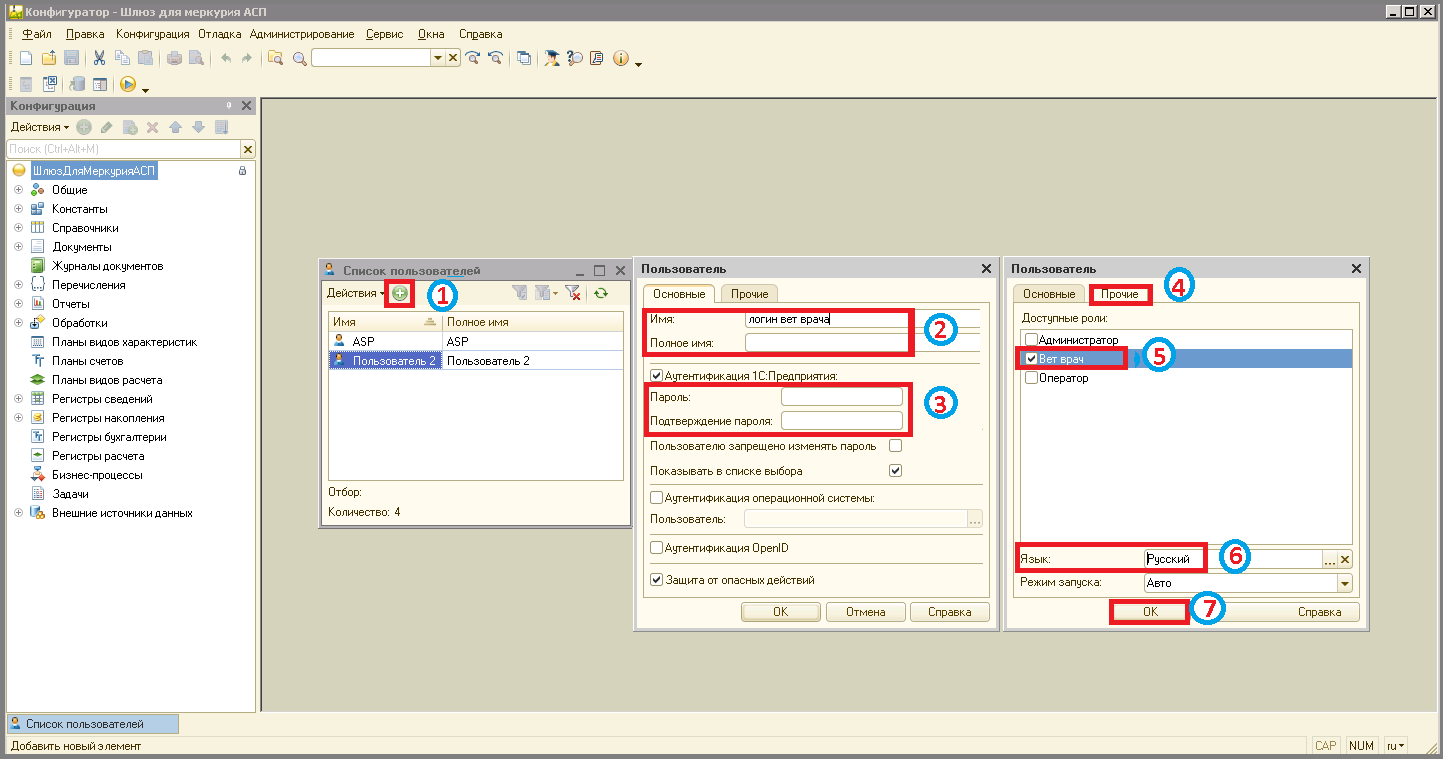Open Режим запуска dropdown list
This screenshot has width=1443, height=759.
(x=1344, y=583)
